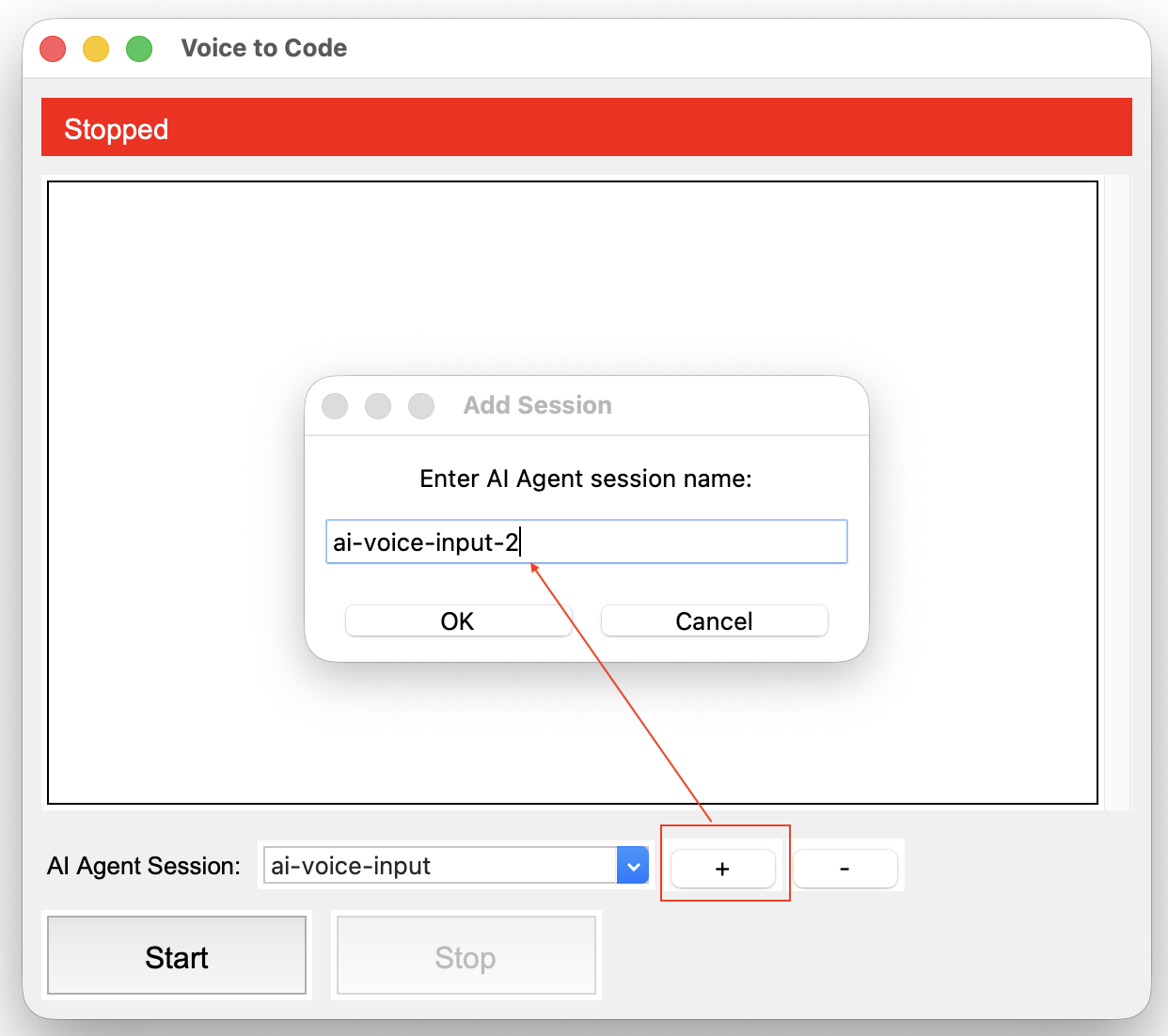Click the yellow minimize circle on main window
The image size is (1168, 1036).
(95, 48)
